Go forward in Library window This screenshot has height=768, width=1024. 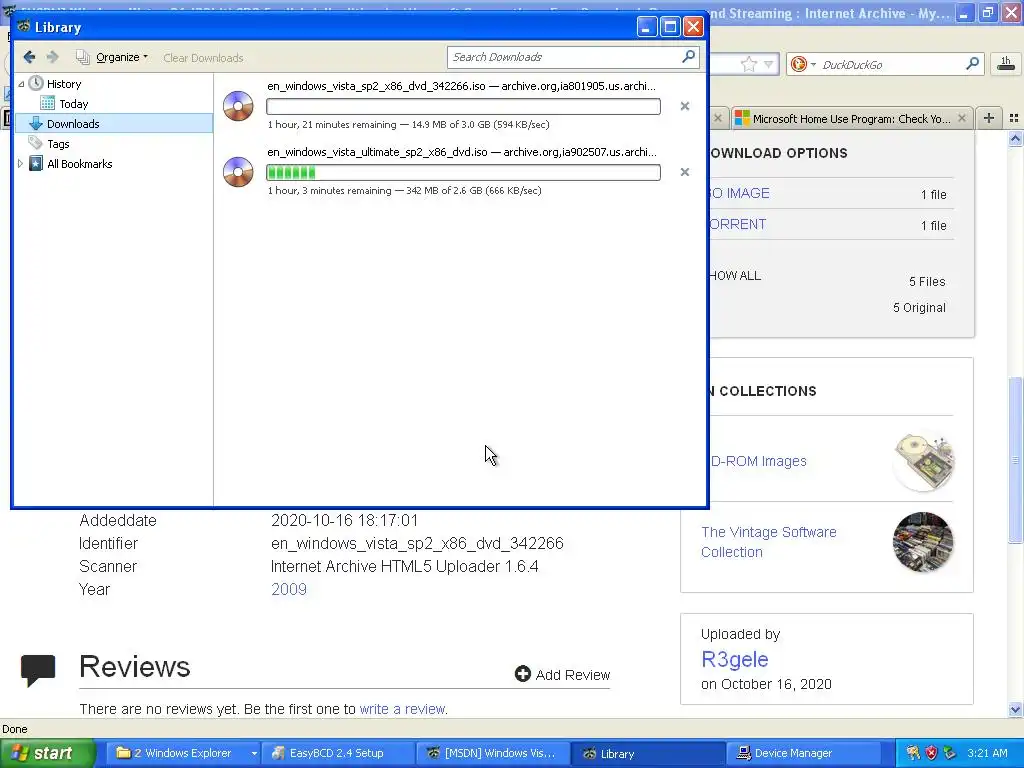pos(52,57)
